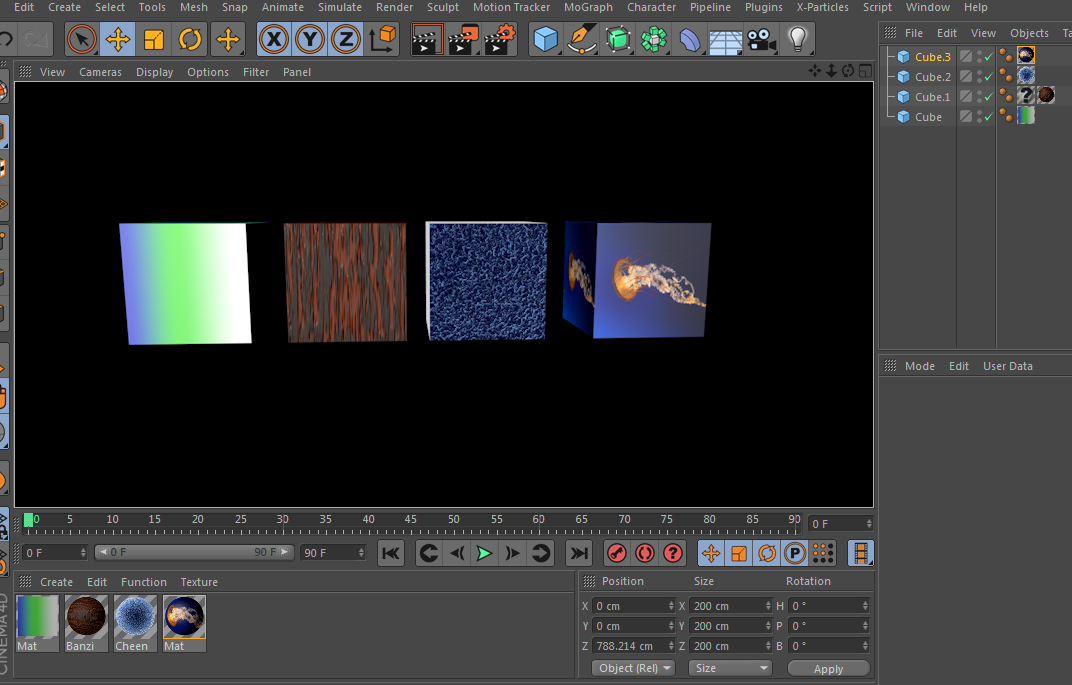Screen dimensions: 1072x685
Task: Open the Size mode dropdown
Action: click(x=730, y=668)
